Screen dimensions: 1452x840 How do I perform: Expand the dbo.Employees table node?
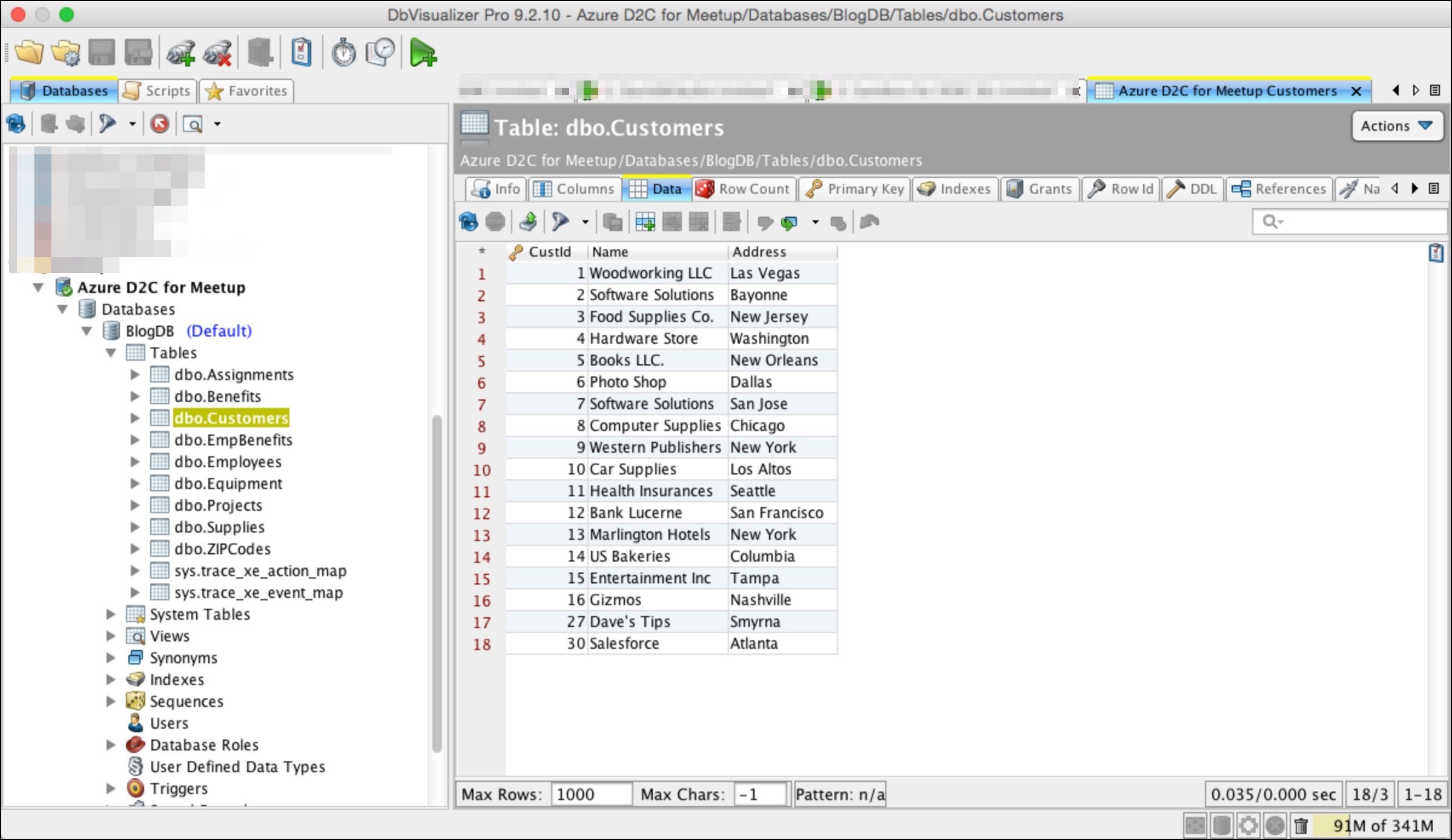click(x=135, y=462)
